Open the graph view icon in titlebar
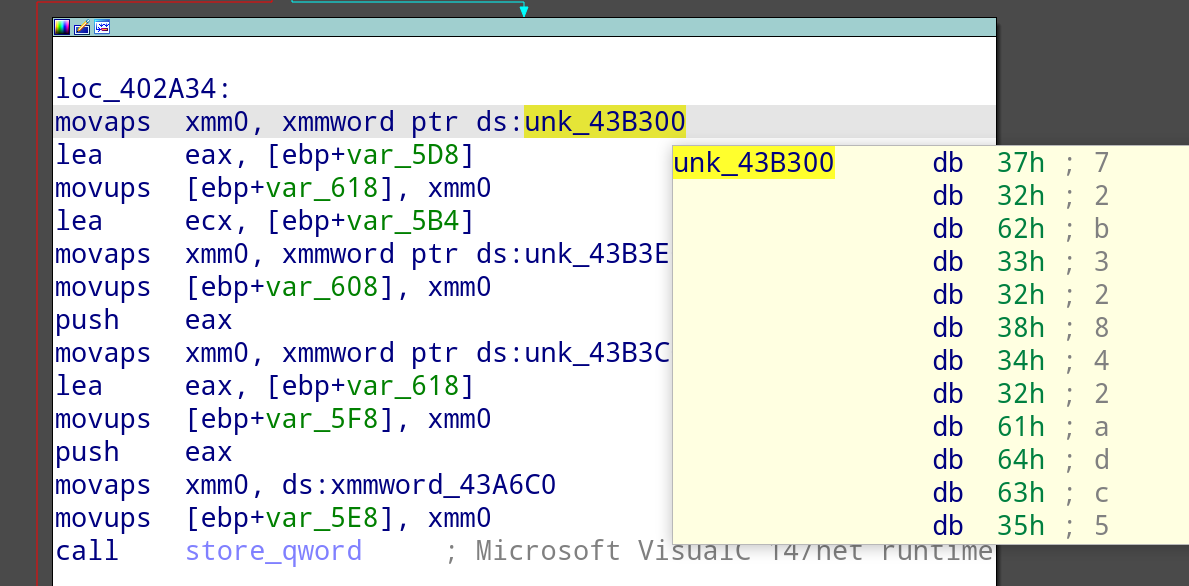The height and width of the screenshot is (586, 1189). (101, 27)
